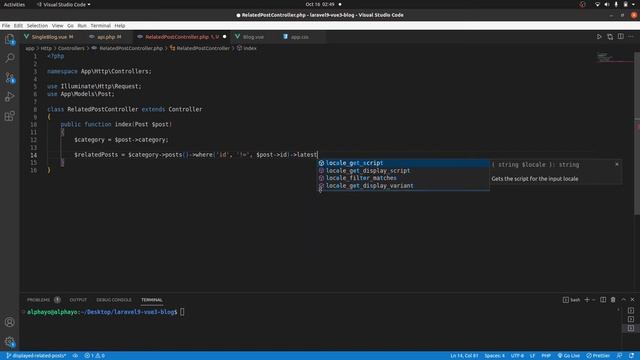Select locale_get_display_variant suggestion
This screenshot has width=640, height=360.
click(x=403, y=186)
